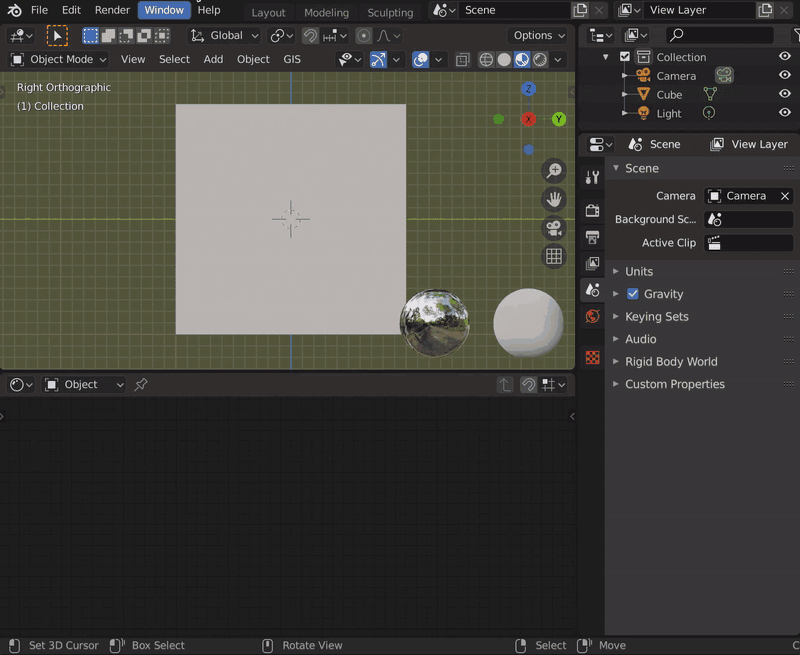Open the Object Mode dropdown
The height and width of the screenshot is (655, 800).
pos(59,59)
